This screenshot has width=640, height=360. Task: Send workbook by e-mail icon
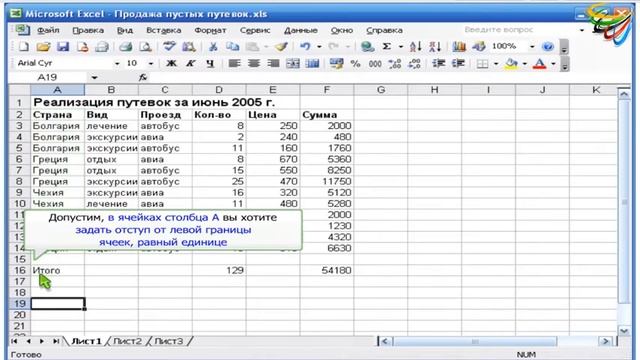tap(102, 47)
